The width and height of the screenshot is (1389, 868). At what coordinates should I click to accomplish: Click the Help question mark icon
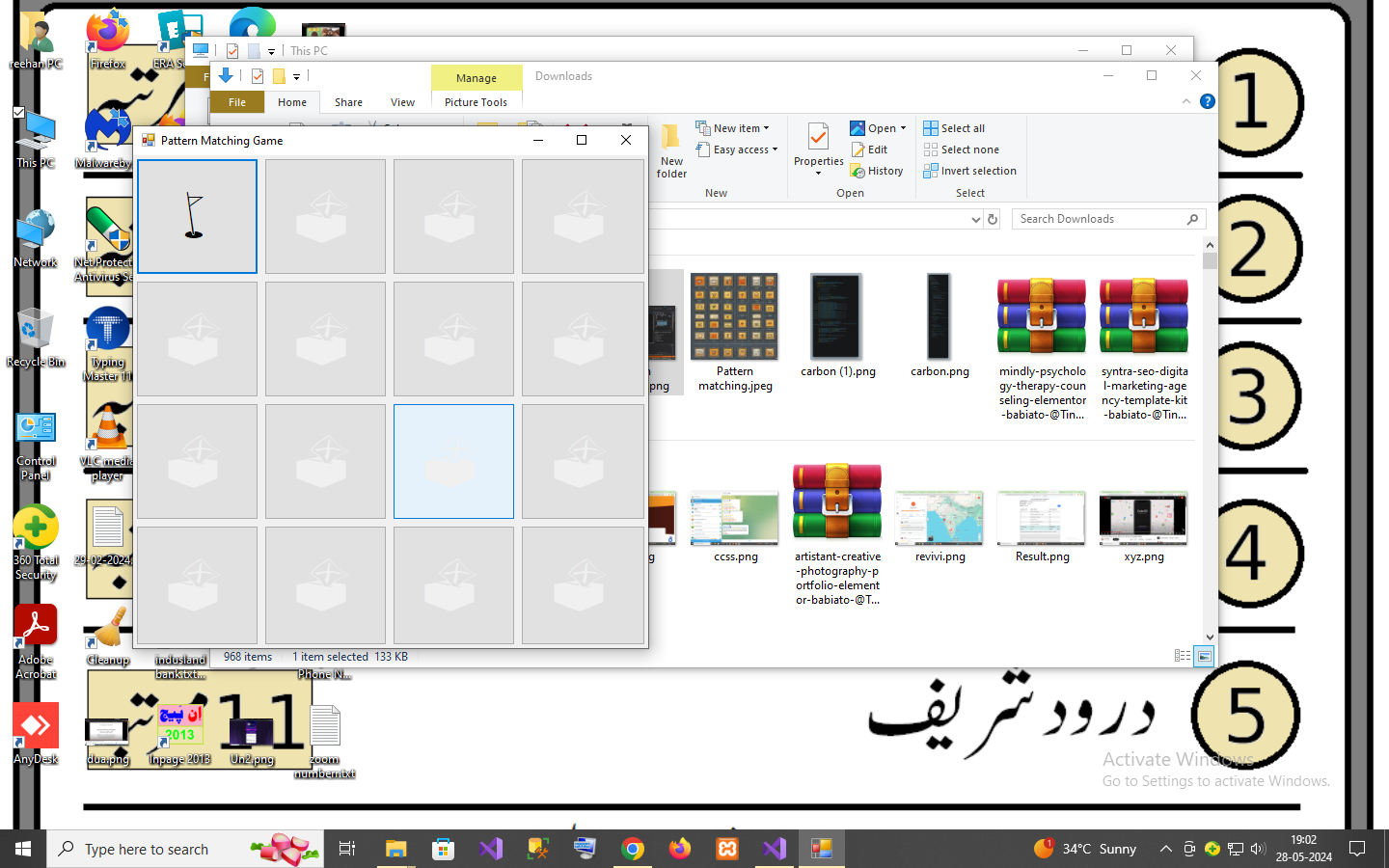point(1207,101)
